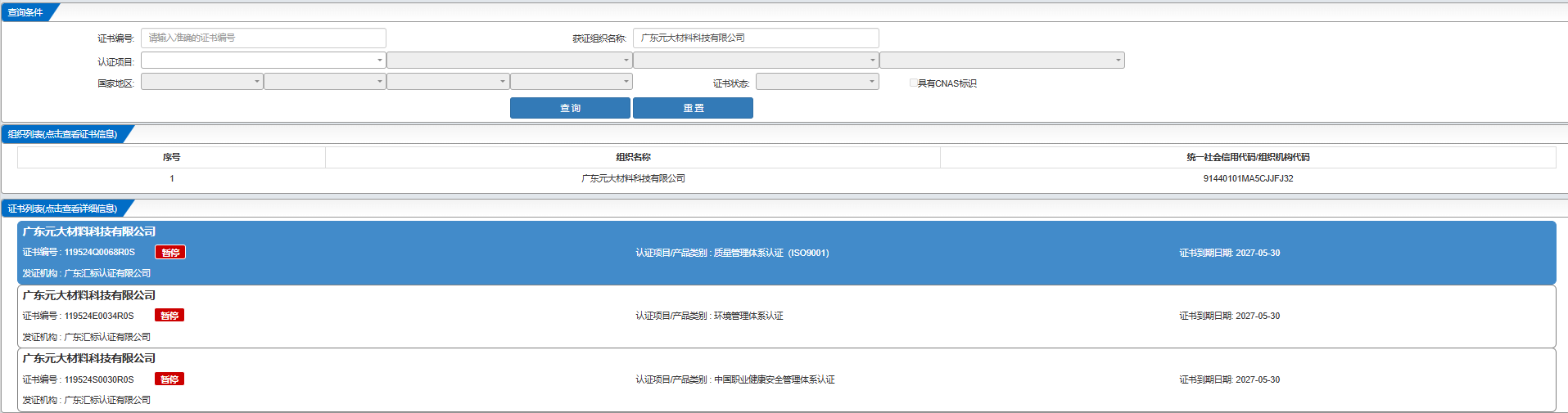This screenshot has height=413, width=1568.
Task: Click 质量管理体系认证 (ISO9001) text
Action: pos(771,253)
